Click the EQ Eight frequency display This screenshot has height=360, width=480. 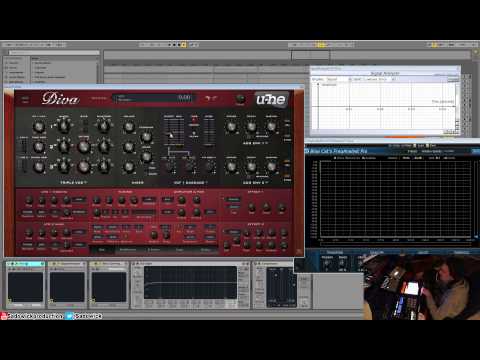point(190,282)
